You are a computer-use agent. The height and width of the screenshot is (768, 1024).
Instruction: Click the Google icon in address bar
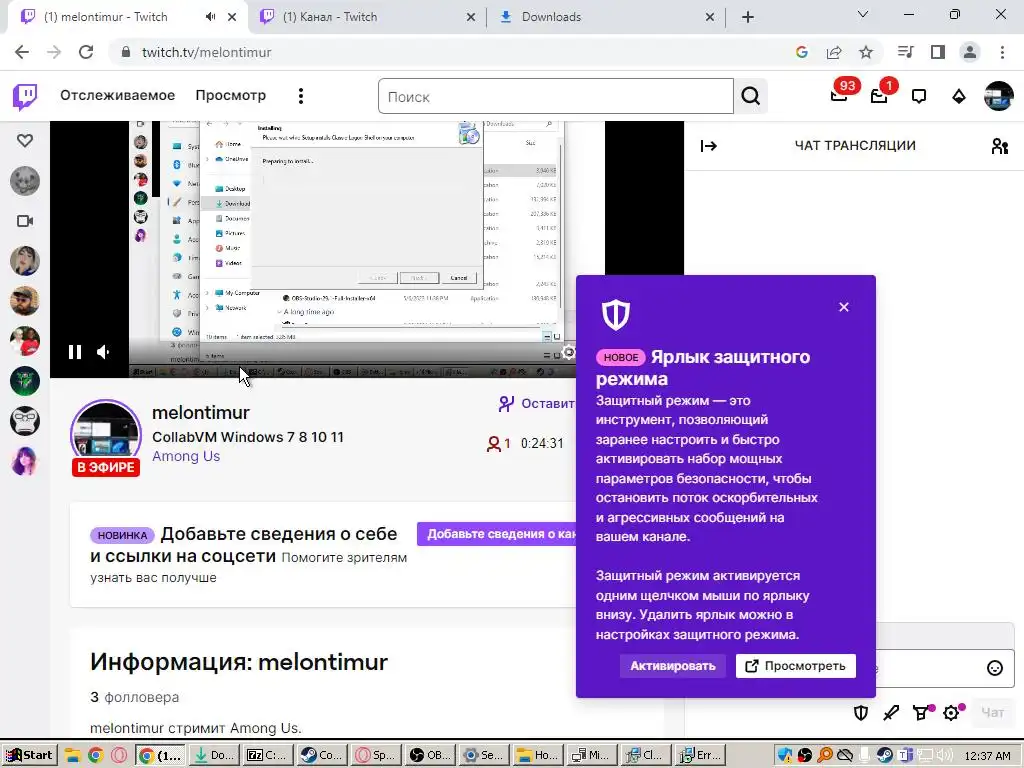coord(802,52)
